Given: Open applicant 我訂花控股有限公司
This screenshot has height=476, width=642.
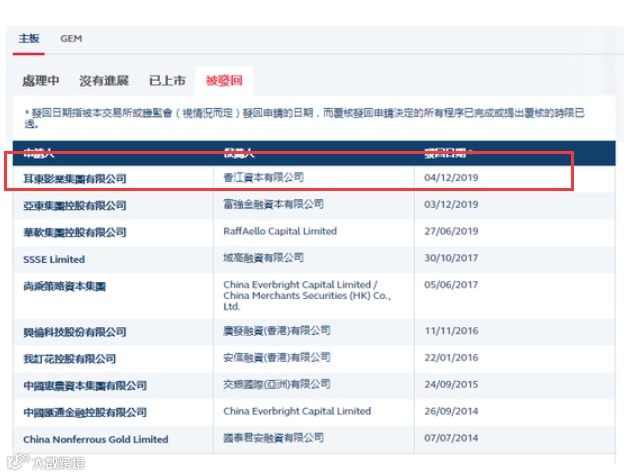Looking at the screenshot, I should (x=70, y=359).
